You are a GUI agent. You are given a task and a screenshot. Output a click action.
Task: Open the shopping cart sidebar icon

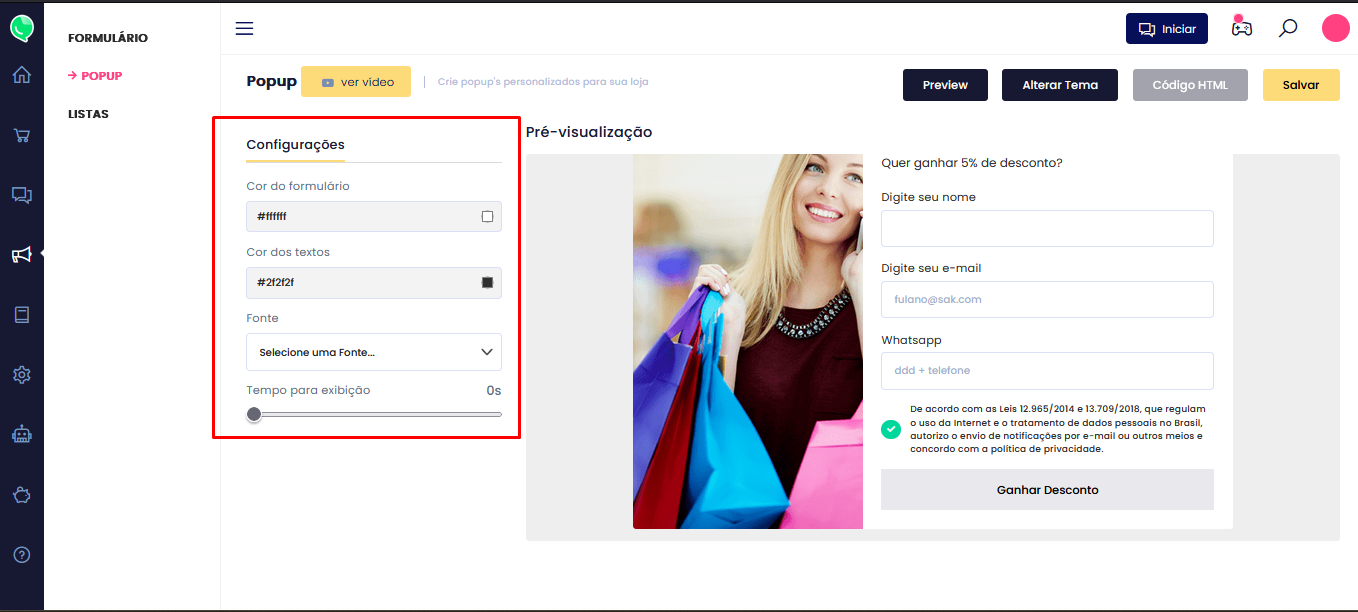point(21,135)
